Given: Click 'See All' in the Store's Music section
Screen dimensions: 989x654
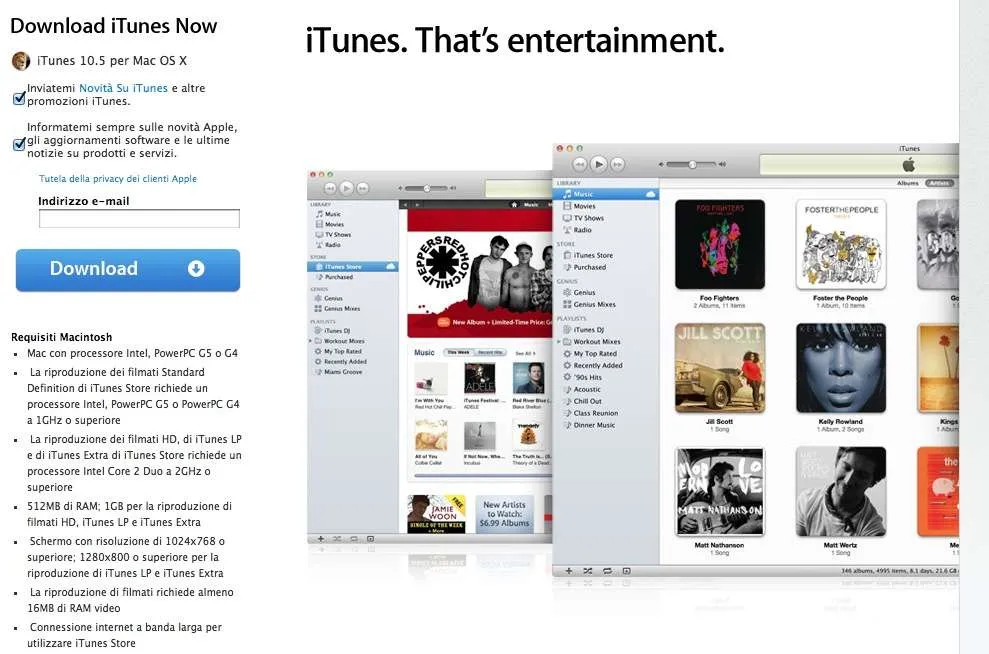Looking at the screenshot, I should pos(524,353).
